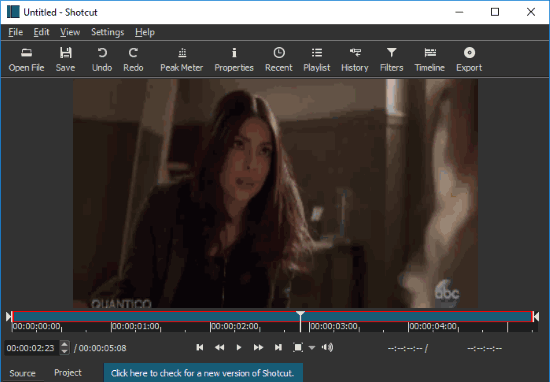The width and height of the screenshot is (550, 382).
Task: Switch to the Project tab
Action: point(68,373)
